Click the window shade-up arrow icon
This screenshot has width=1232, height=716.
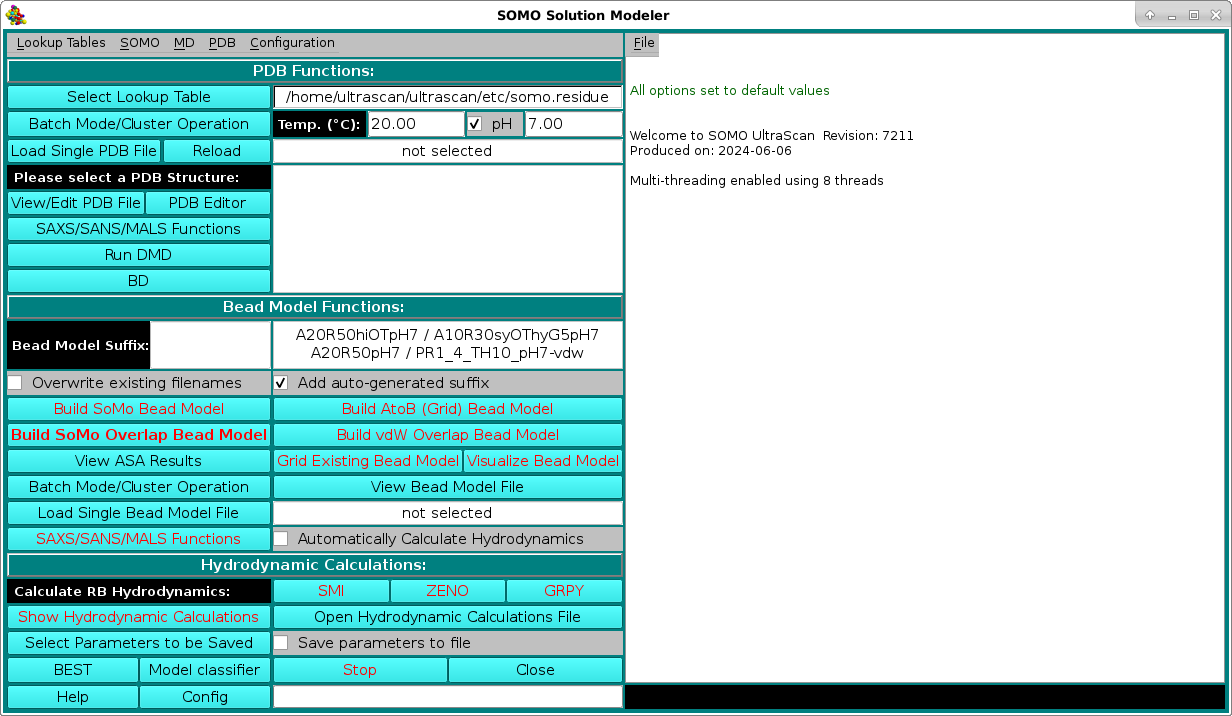tap(1150, 15)
